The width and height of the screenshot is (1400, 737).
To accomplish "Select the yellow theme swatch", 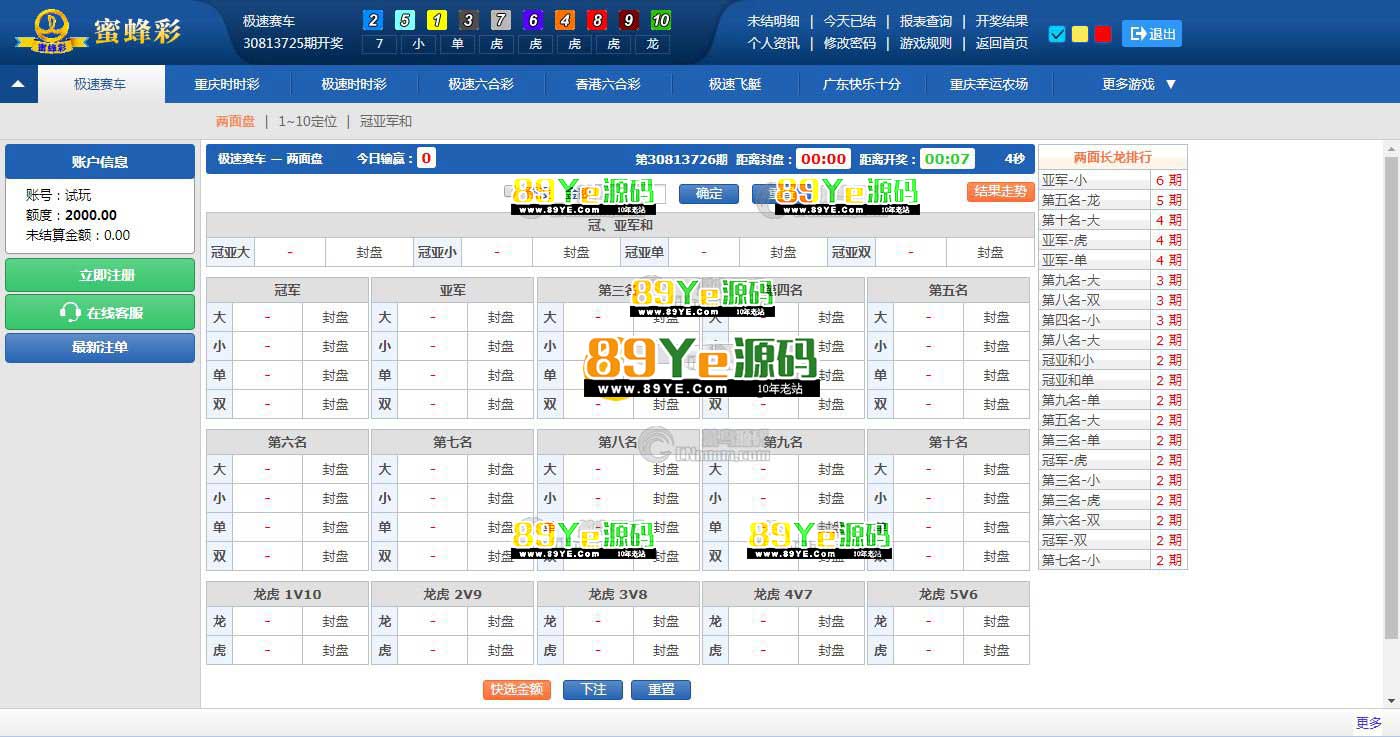I will click(x=1080, y=34).
